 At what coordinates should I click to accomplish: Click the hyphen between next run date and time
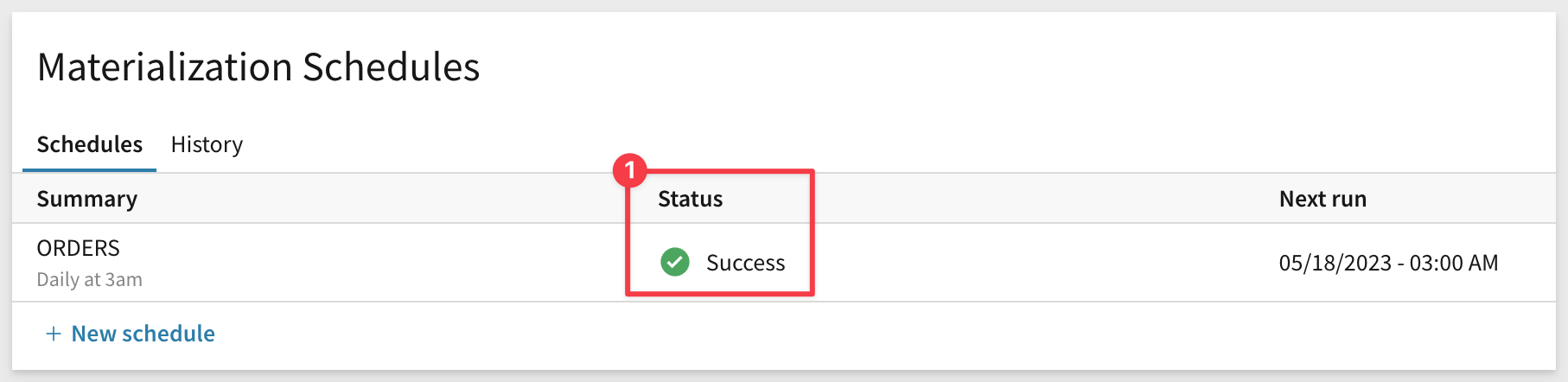pos(1401,263)
